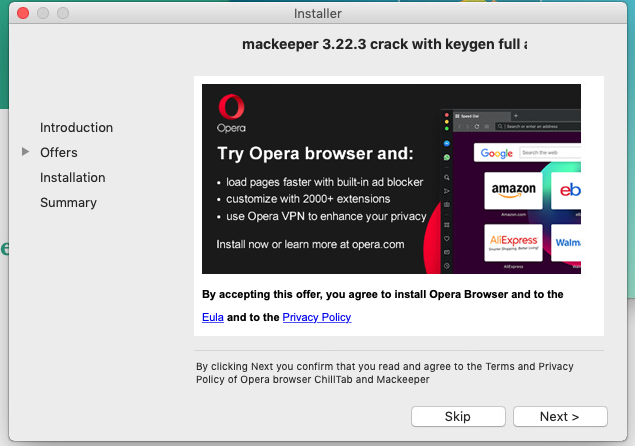This screenshot has width=635, height=446.
Task: Click the Skip button
Action: [x=458, y=416]
